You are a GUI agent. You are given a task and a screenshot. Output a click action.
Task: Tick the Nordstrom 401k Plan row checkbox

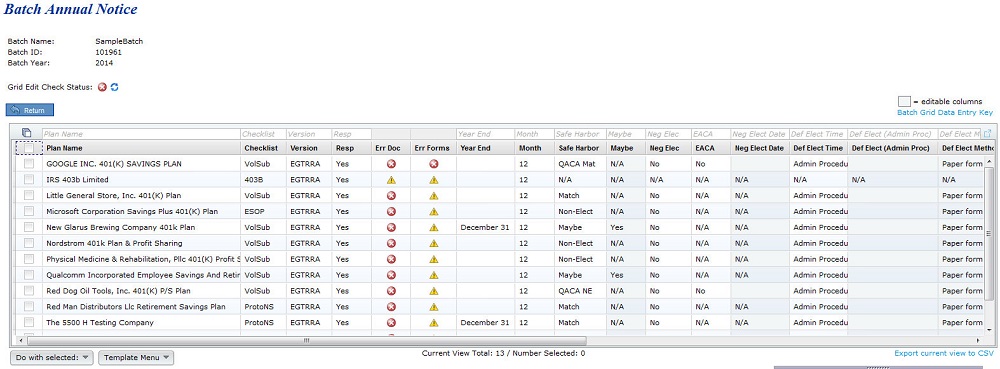[x=29, y=243]
